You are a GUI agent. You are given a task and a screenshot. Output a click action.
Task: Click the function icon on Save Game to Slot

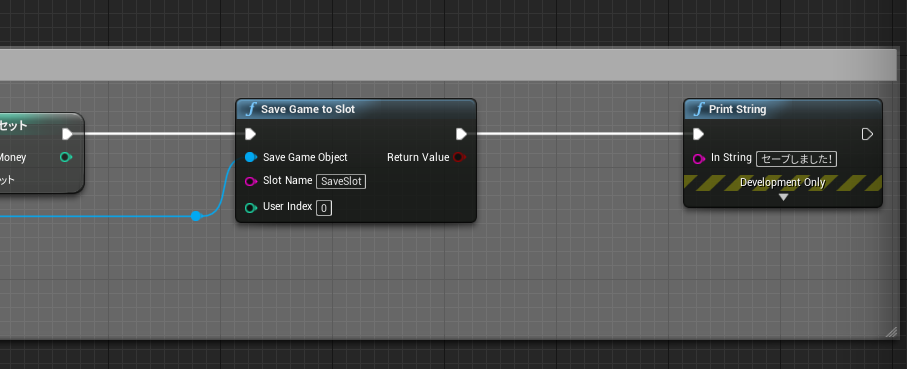251,109
